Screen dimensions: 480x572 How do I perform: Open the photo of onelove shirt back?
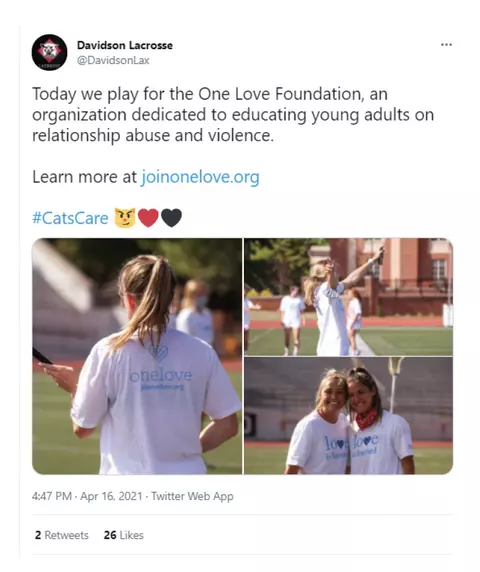coord(137,356)
